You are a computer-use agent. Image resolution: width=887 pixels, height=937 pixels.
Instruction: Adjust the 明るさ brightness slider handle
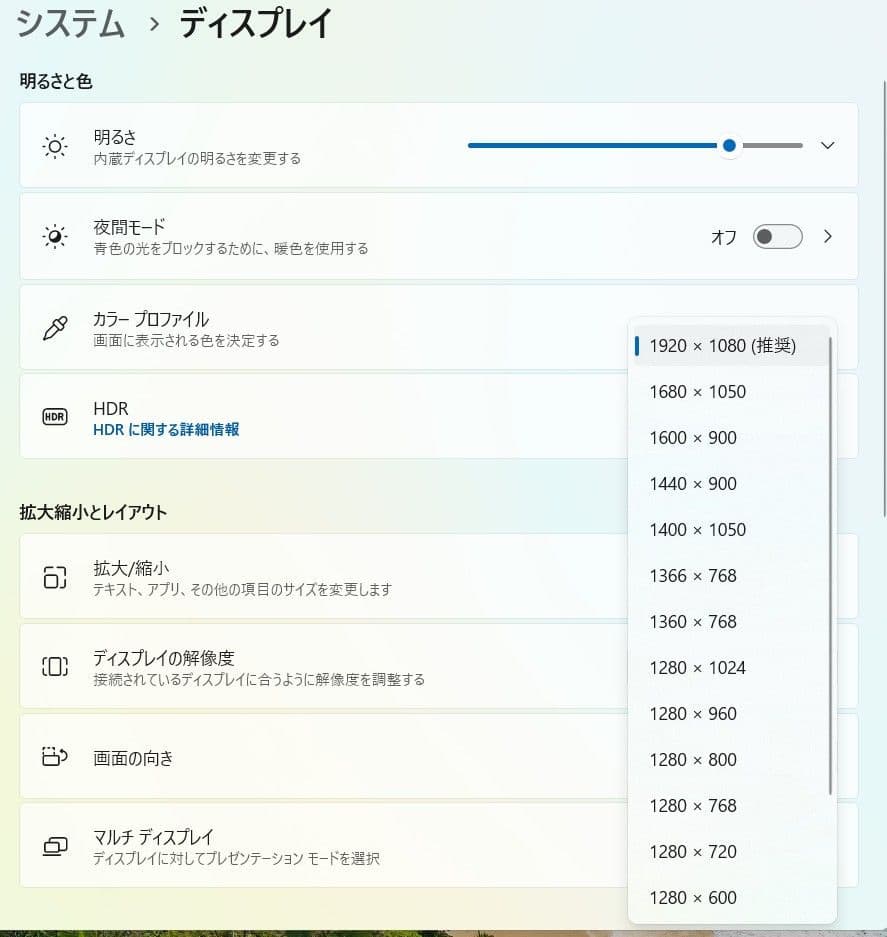pyautogui.click(x=729, y=145)
